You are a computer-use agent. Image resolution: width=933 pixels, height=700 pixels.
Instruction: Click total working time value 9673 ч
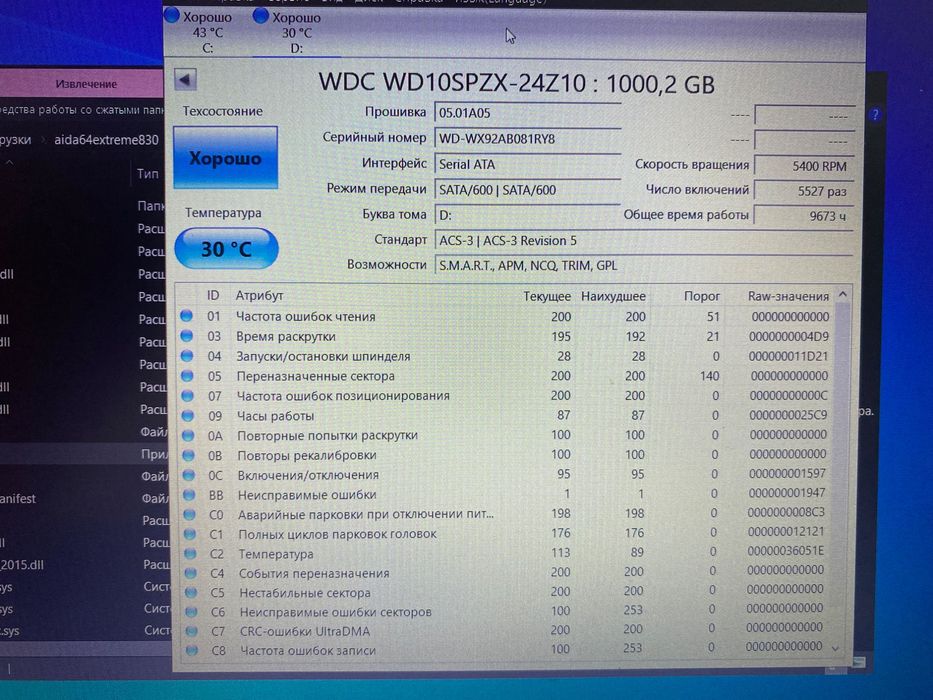[x=804, y=216]
